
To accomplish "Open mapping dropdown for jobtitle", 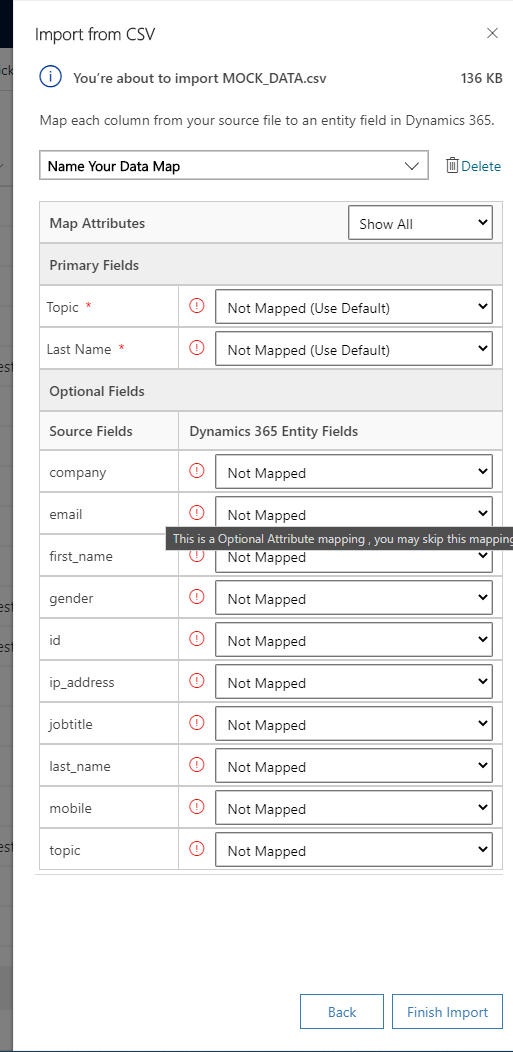I will click(x=353, y=724).
